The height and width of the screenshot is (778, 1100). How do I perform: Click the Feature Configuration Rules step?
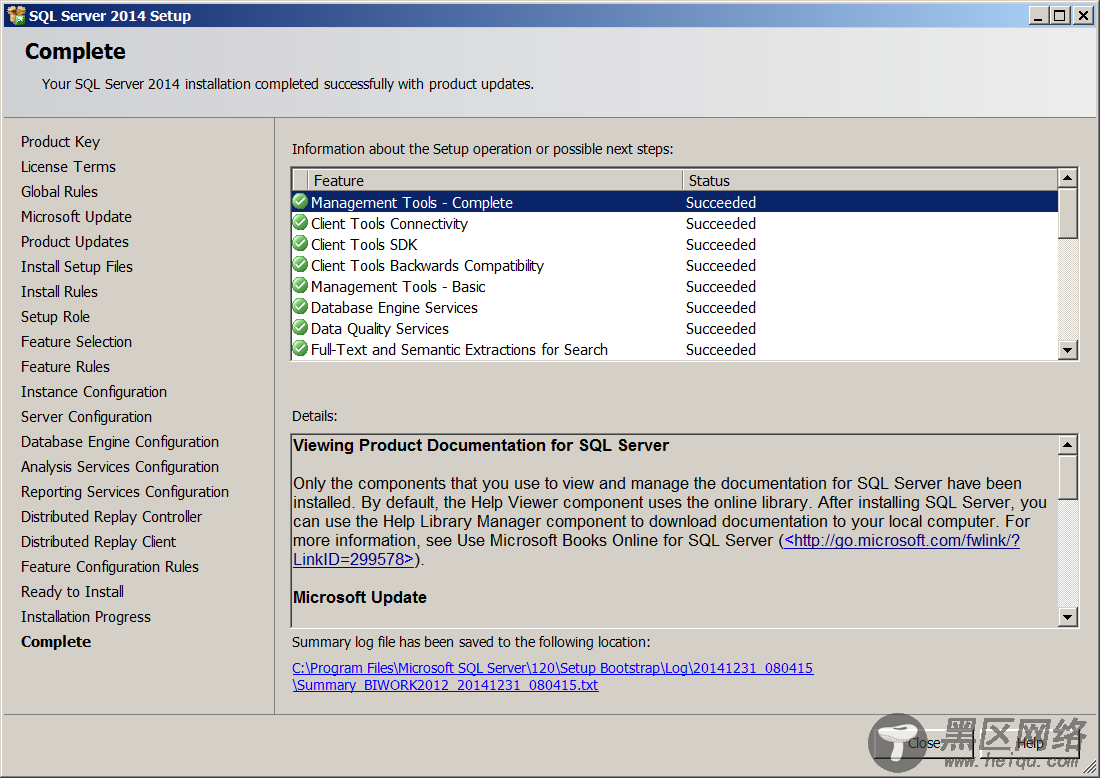click(x=110, y=567)
